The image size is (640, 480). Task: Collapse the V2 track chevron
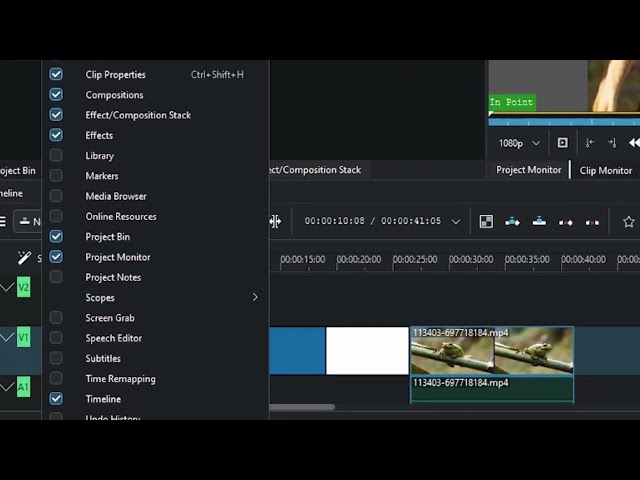click(x=6, y=287)
